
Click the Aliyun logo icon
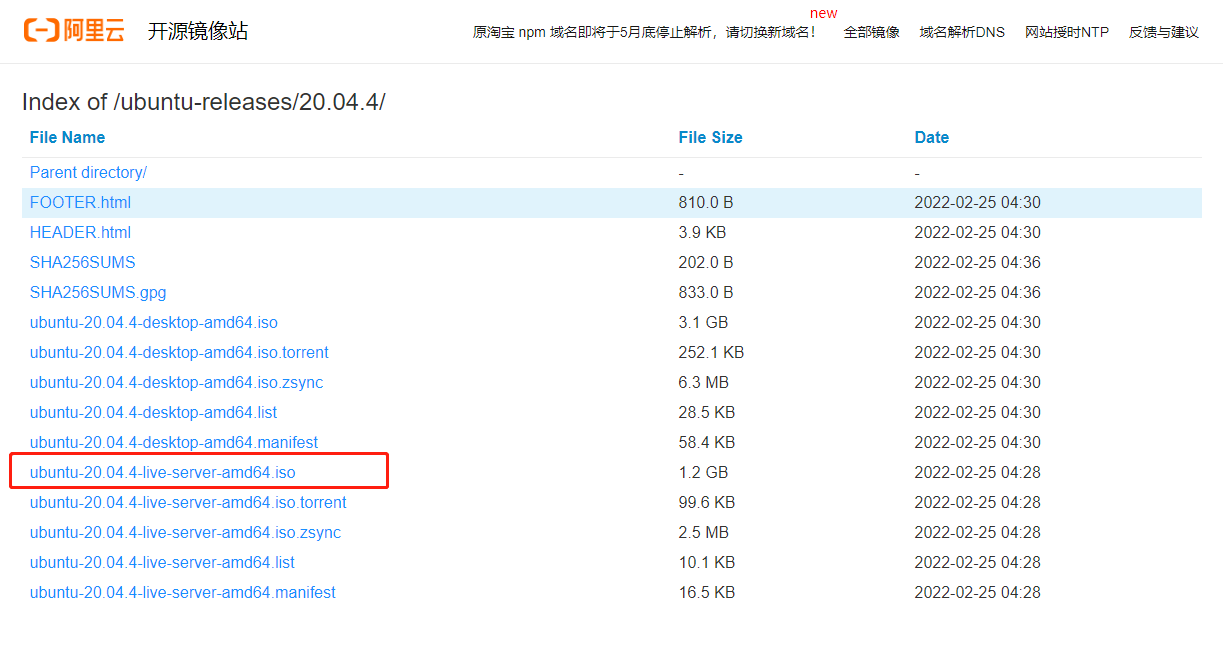coord(74,31)
